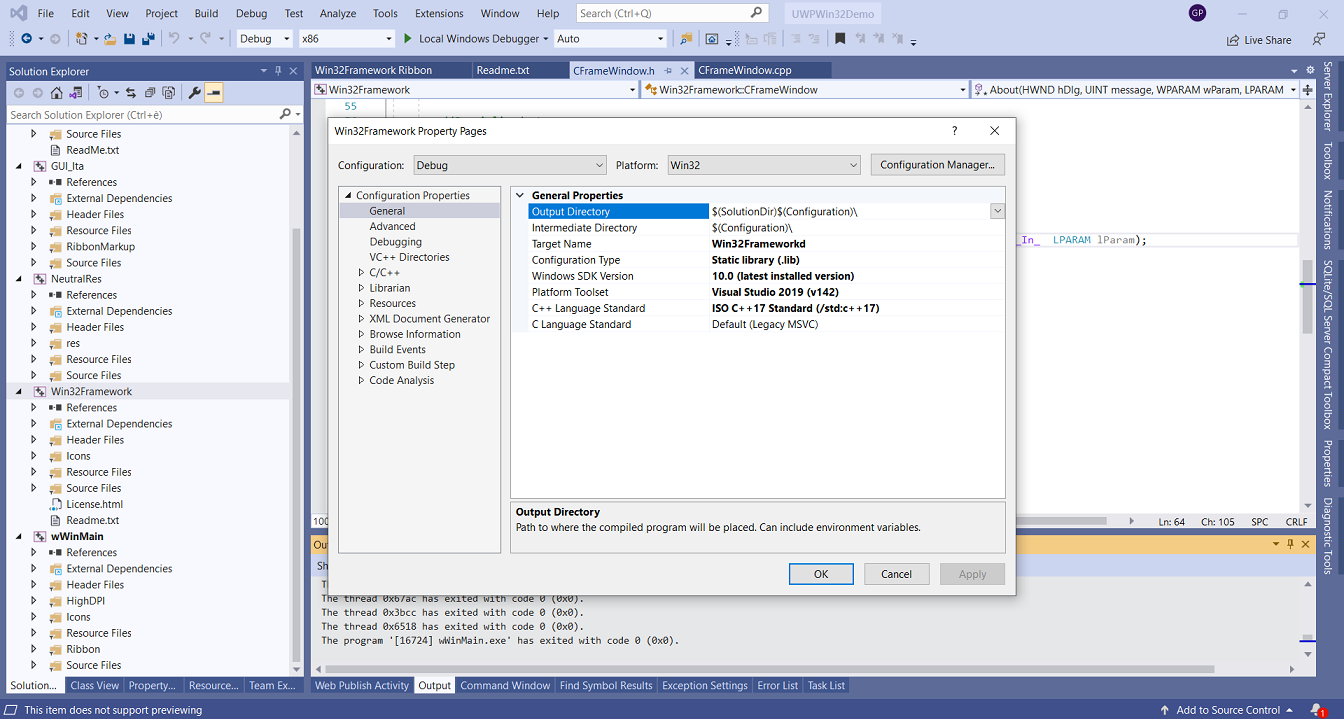1344x719 pixels.
Task: Click Cancel in the Property Pages dialog
Action: [896, 574]
